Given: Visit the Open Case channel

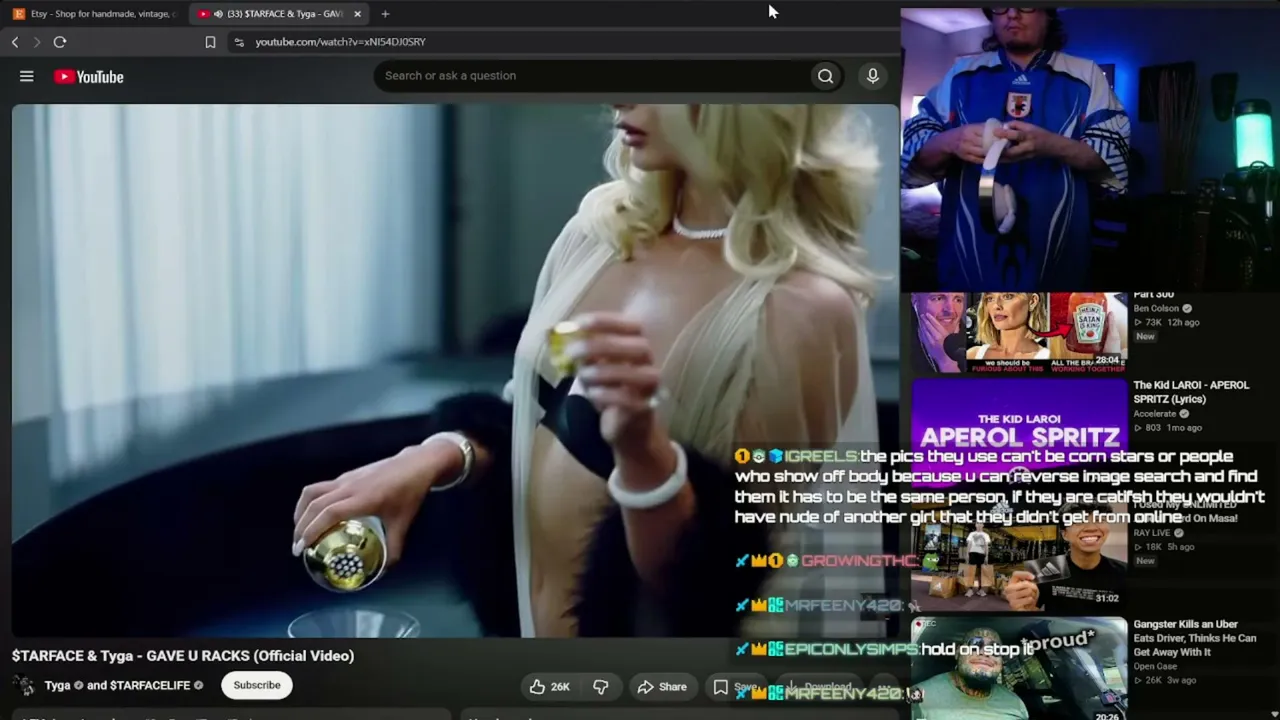Looking at the screenshot, I should pyautogui.click(x=1155, y=666).
